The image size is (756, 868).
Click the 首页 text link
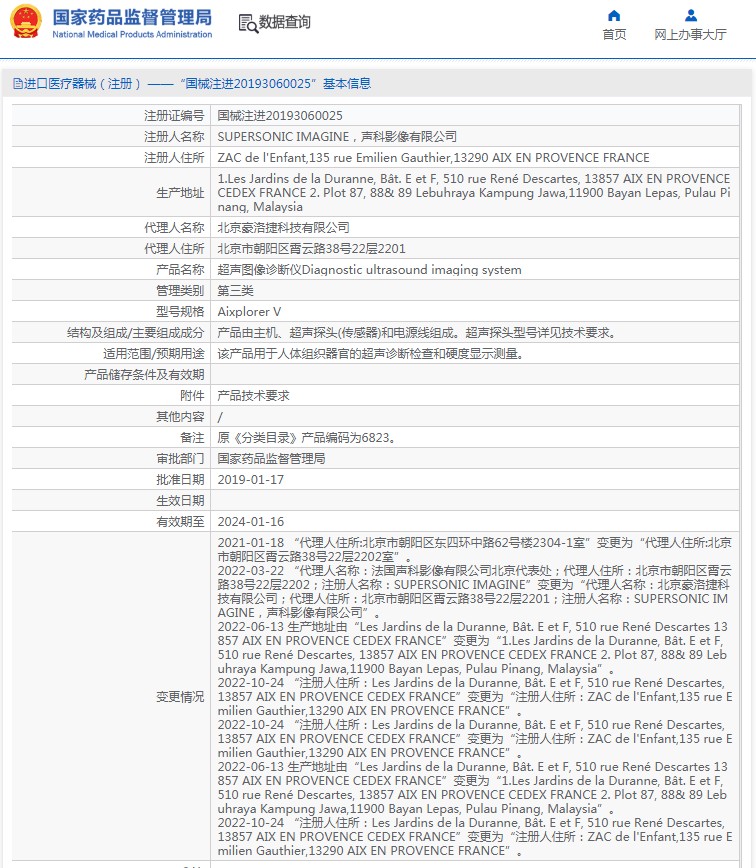click(614, 34)
